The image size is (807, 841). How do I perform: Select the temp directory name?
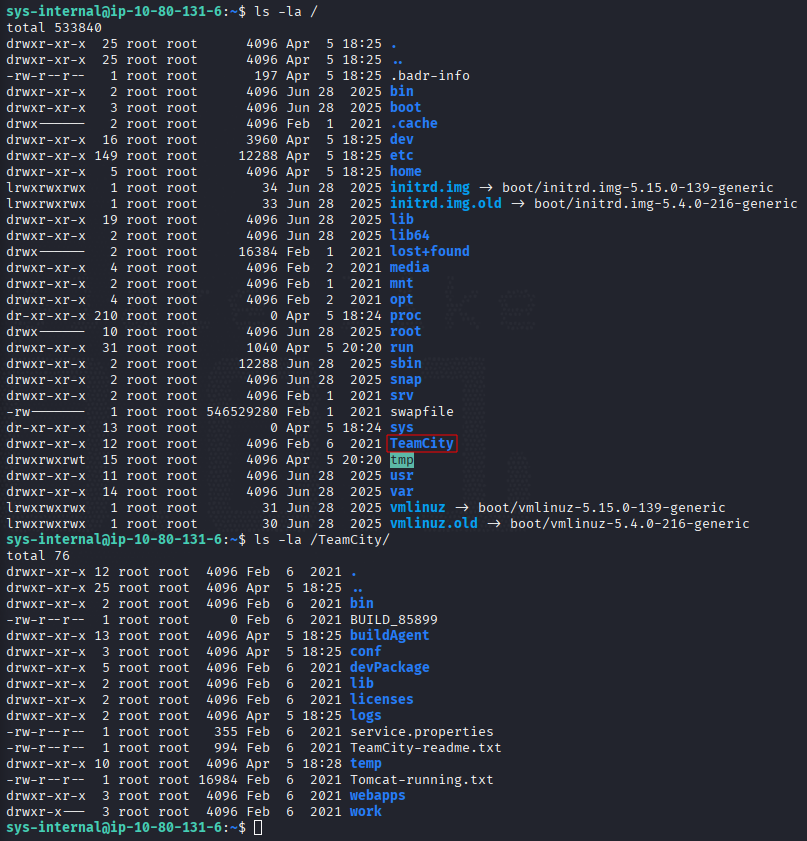coord(366,764)
